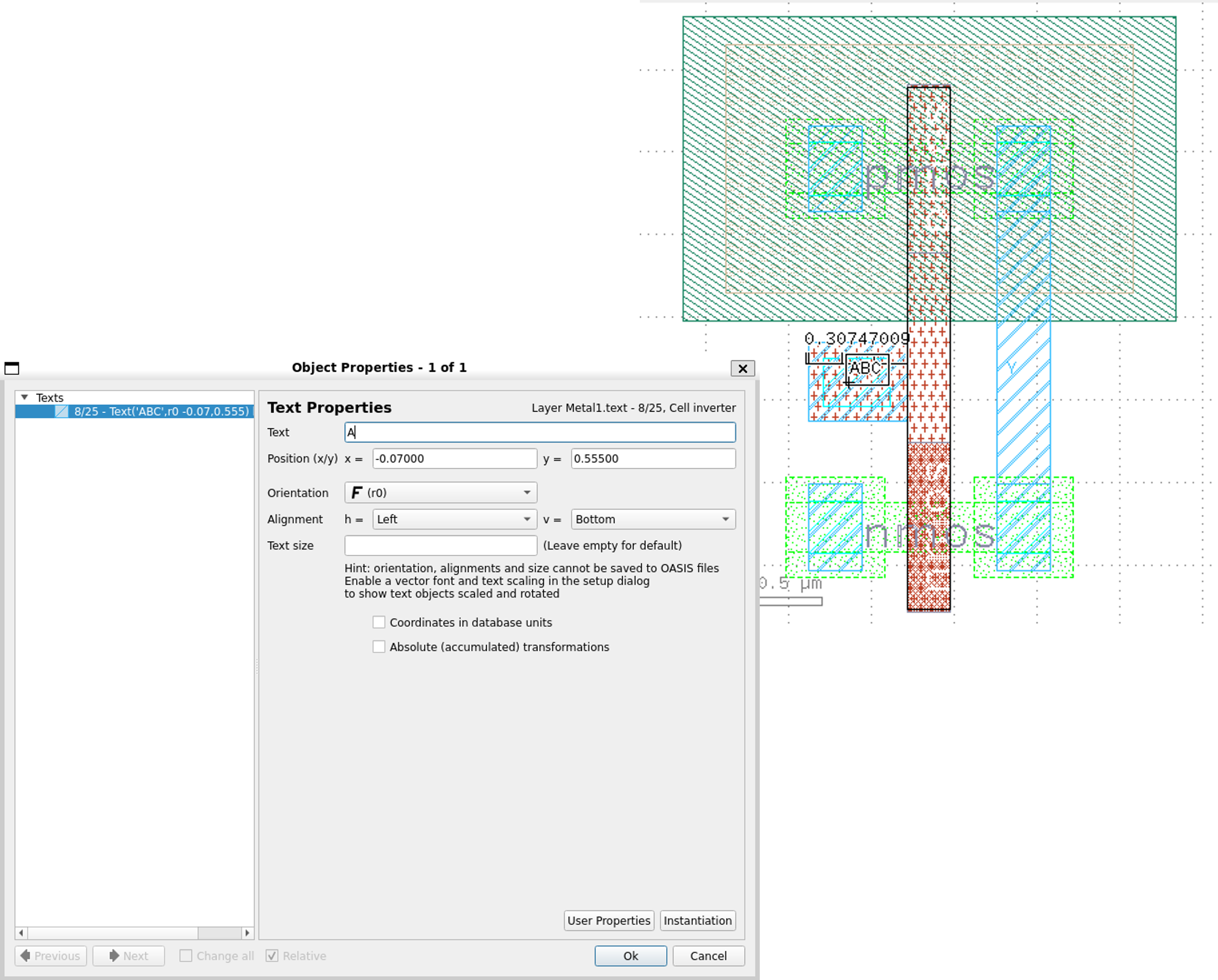Image resolution: width=1218 pixels, height=980 pixels.
Task: Toggle the Change all checkbox
Action: (186, 956)
